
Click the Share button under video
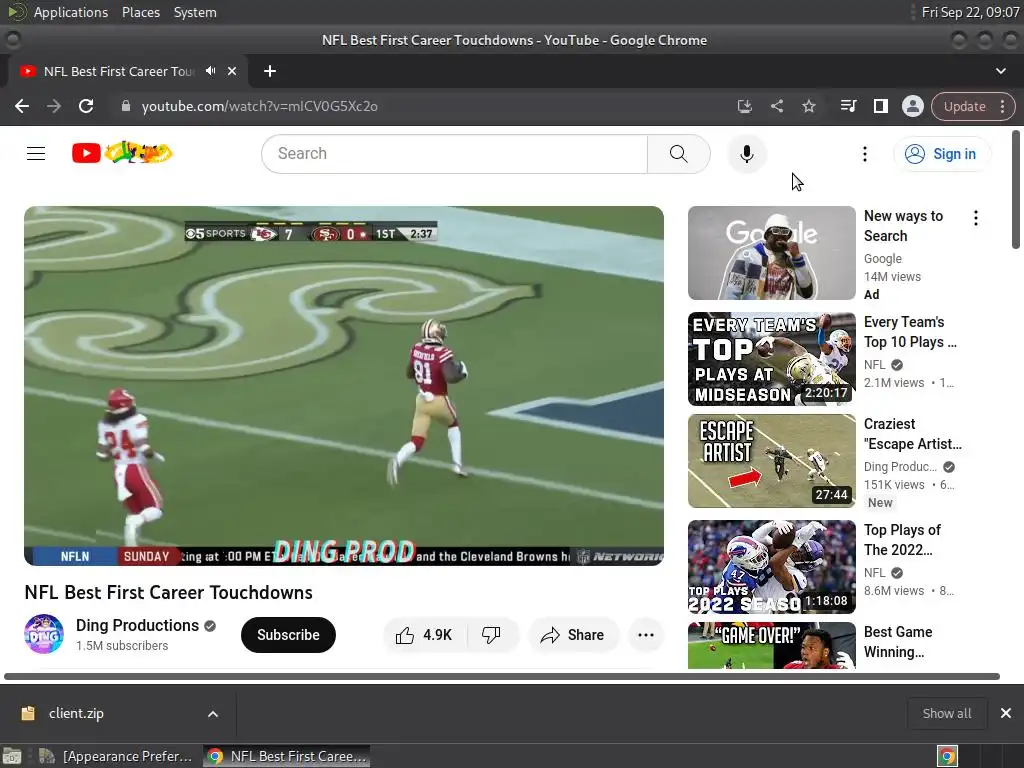[x=573, y=635]
